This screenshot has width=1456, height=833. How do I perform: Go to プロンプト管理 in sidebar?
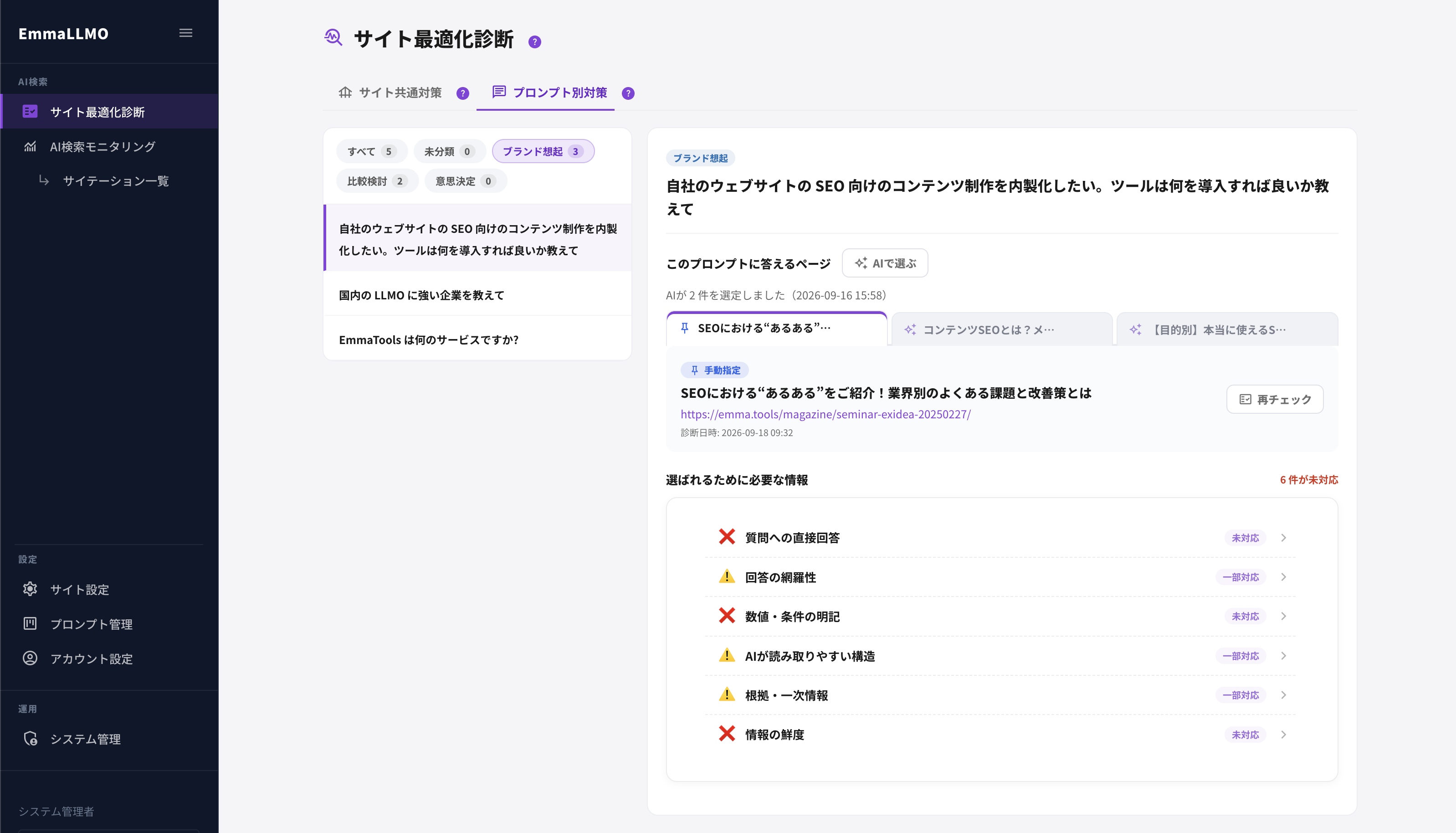pos(109,623)
